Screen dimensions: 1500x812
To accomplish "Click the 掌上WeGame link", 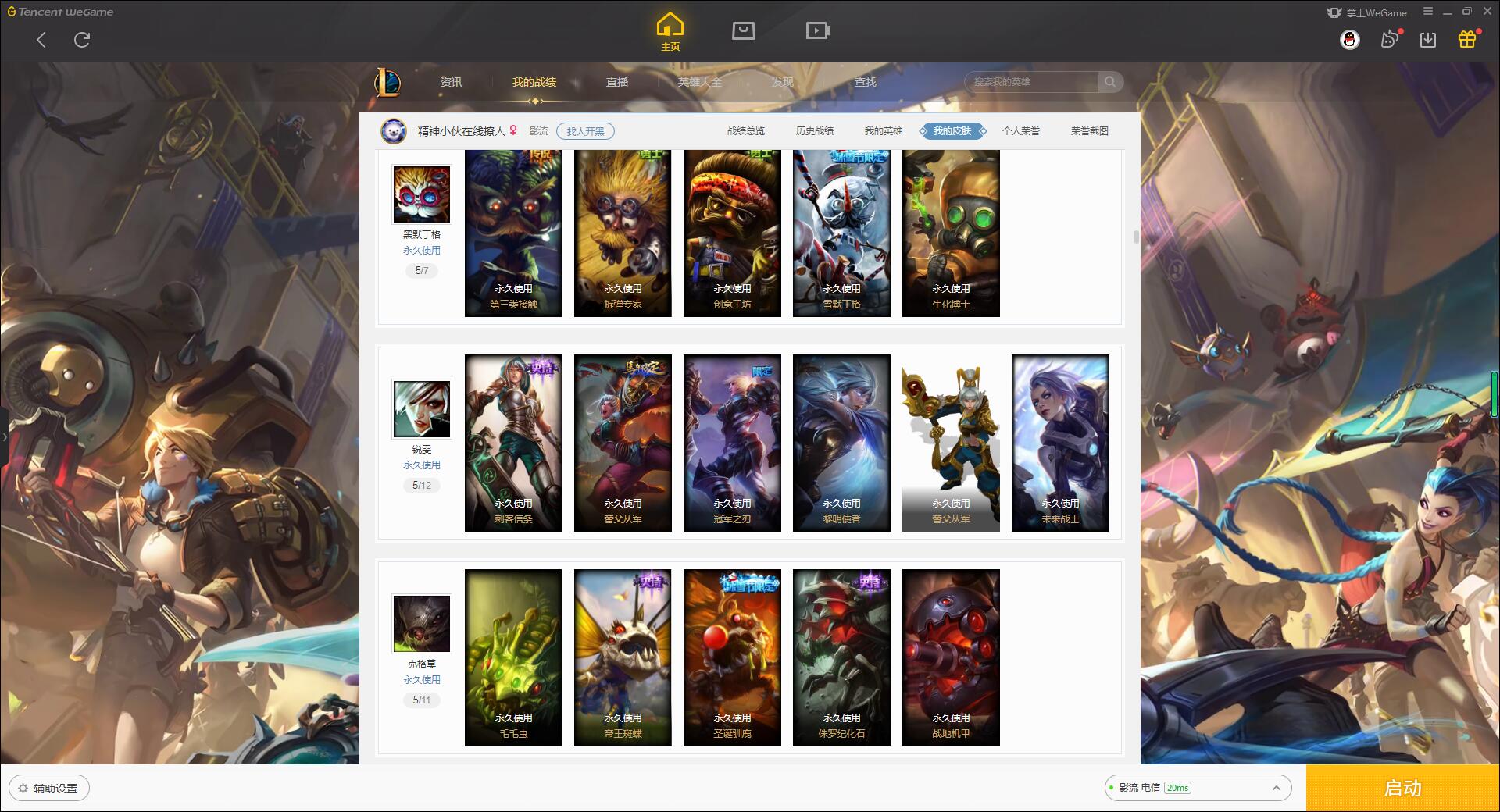I will click(x=1367, y=12).
